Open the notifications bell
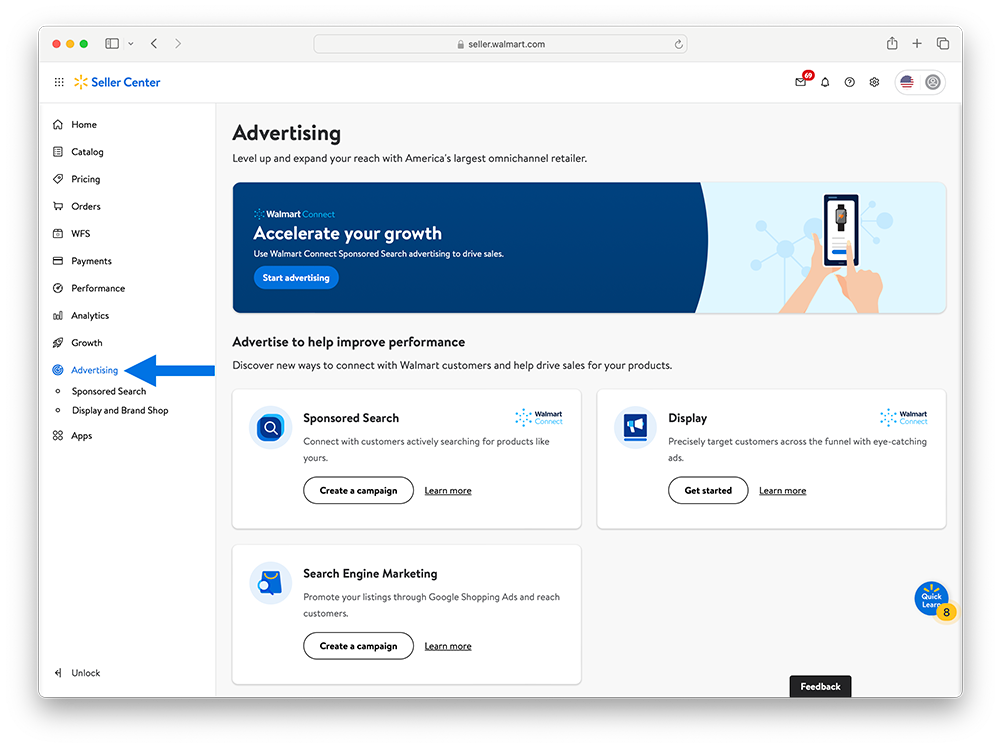1000x748 pixels. [825, 82]
